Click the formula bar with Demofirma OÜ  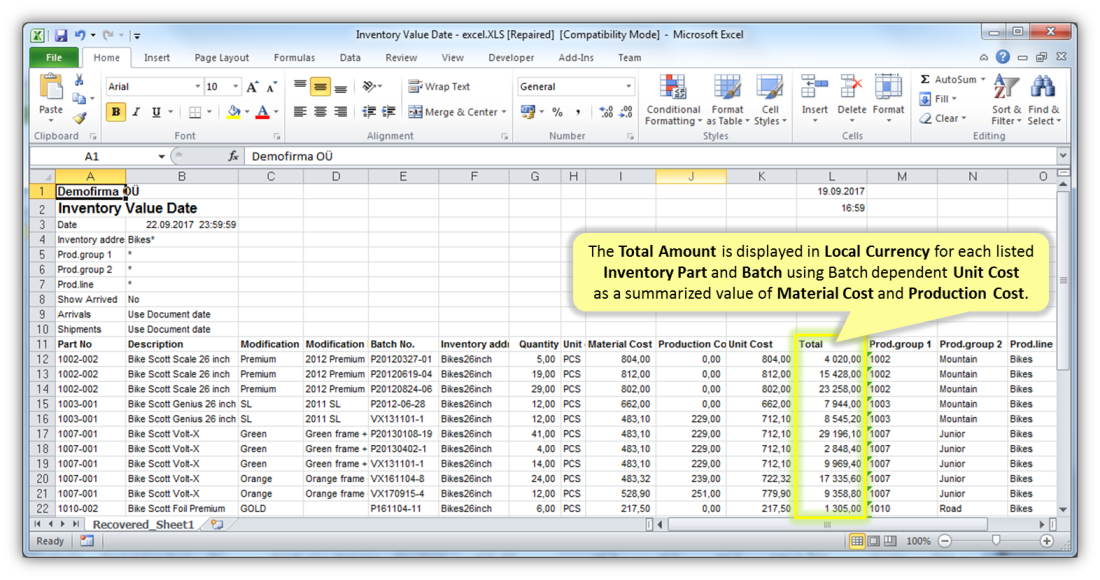(652, 156)
